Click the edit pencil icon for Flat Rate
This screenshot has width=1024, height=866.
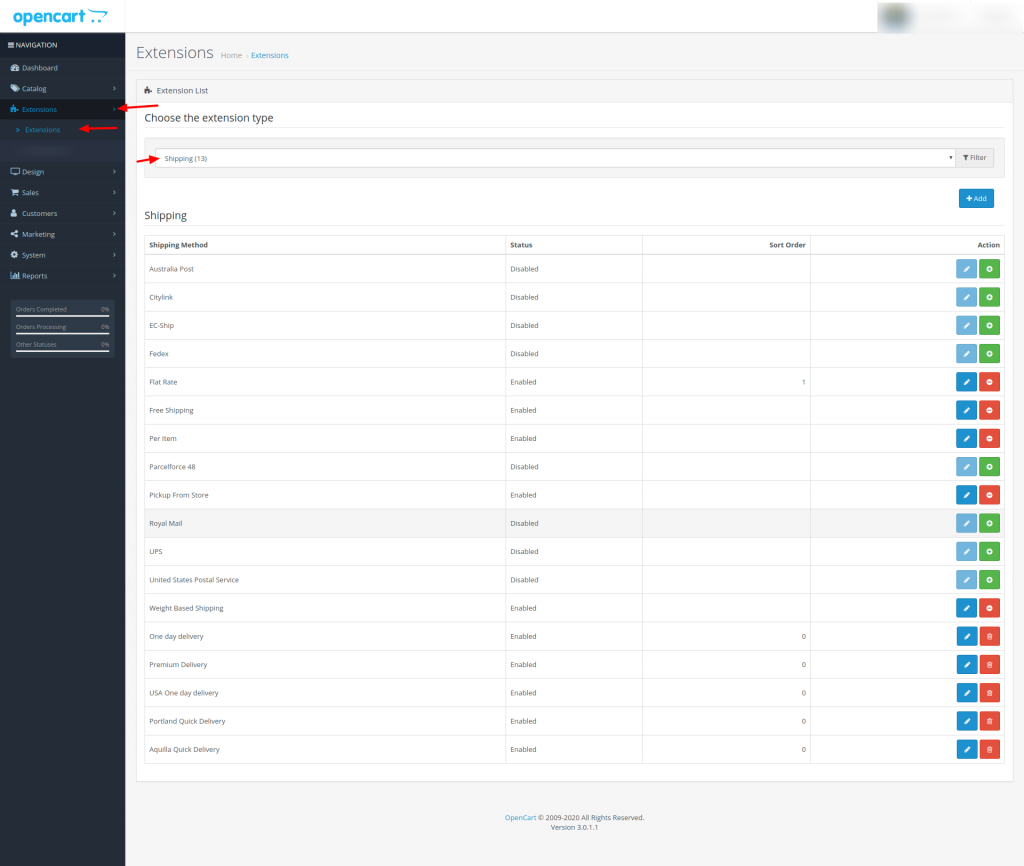(966, 382)
